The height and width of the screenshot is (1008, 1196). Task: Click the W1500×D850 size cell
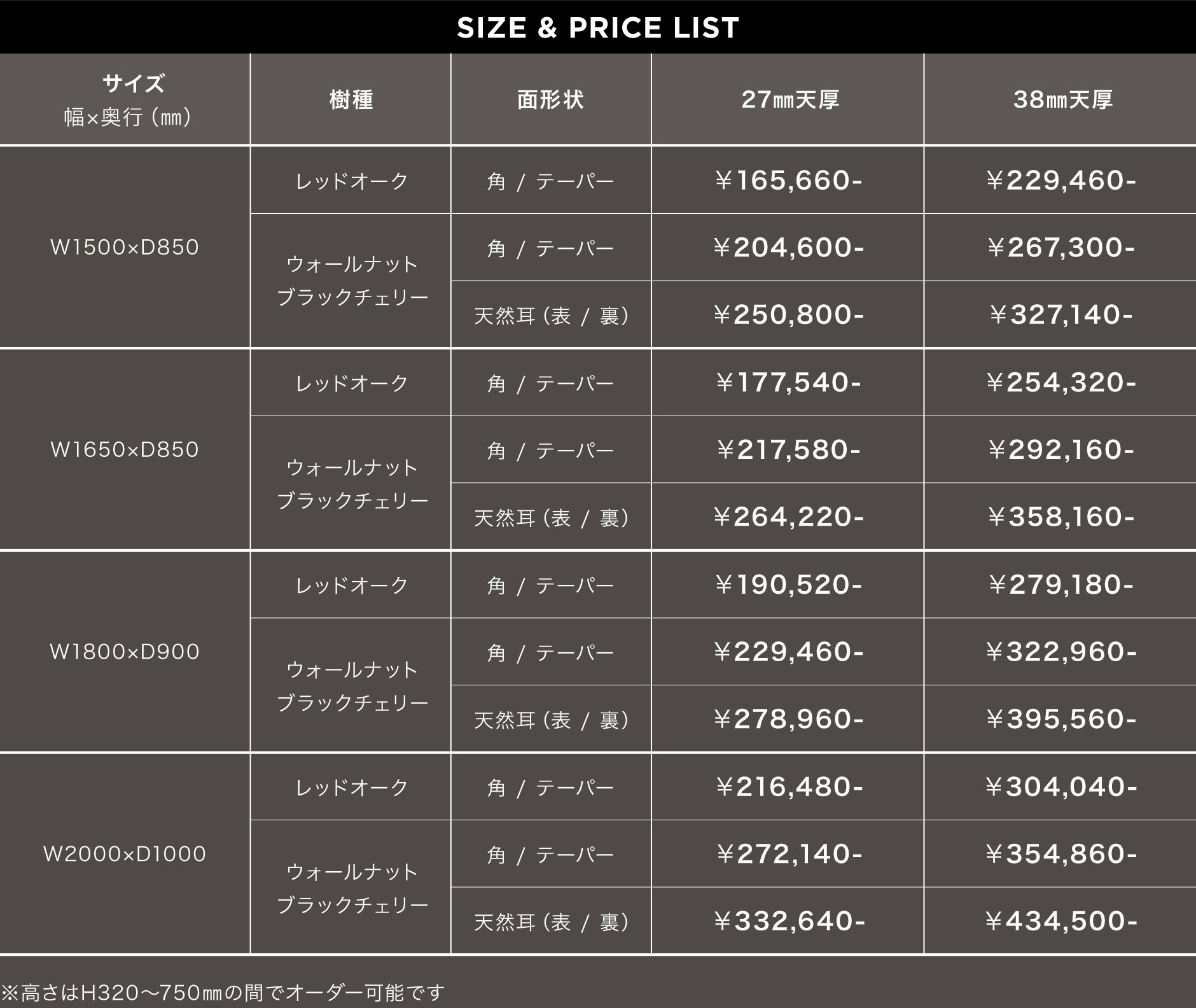pyautogui.click(x=125, y=247)
